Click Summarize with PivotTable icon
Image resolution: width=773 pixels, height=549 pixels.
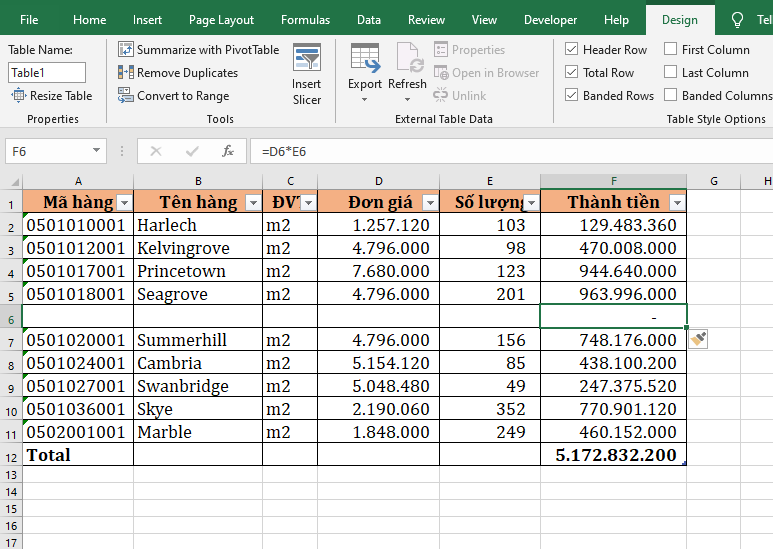tap(126, 49)
